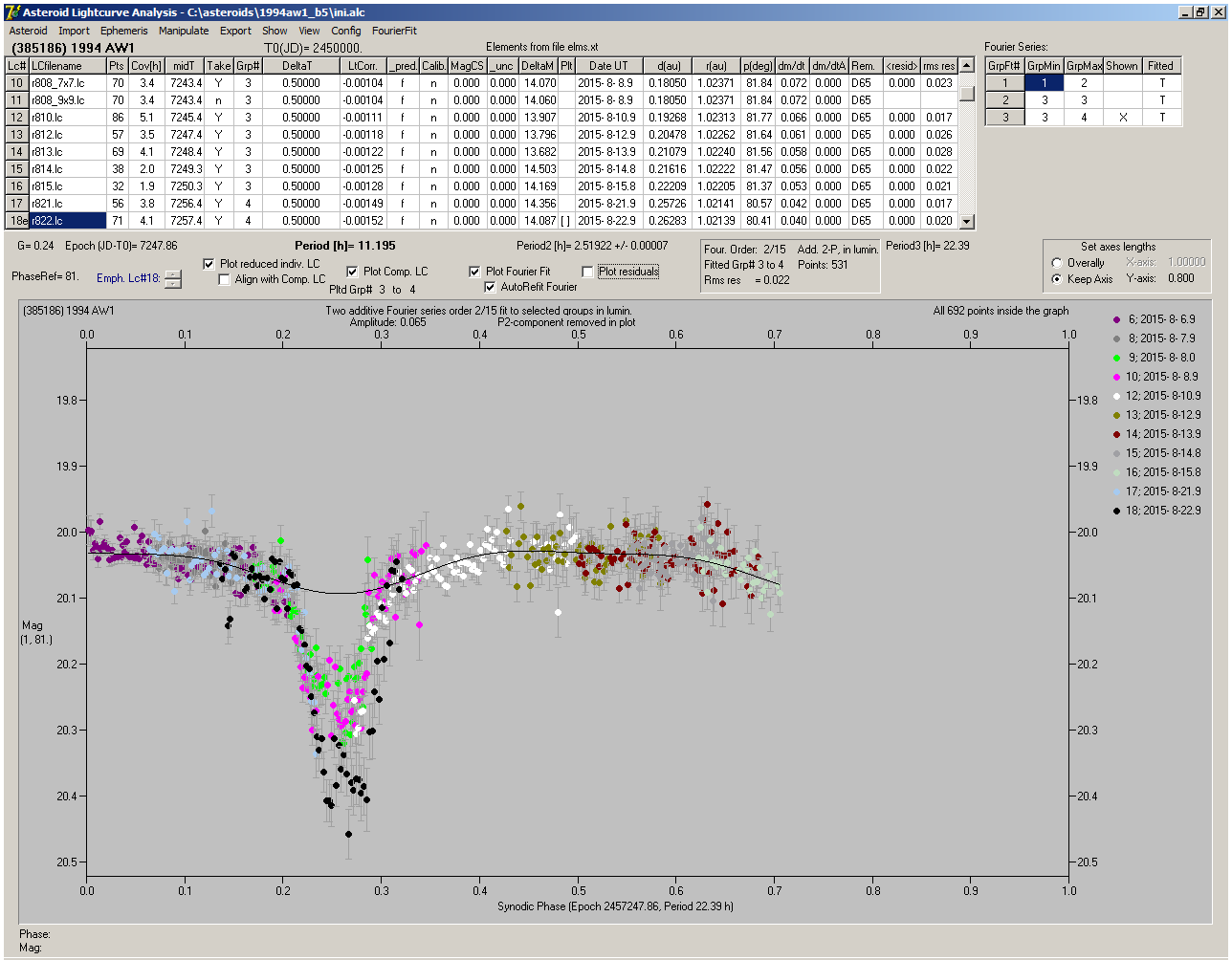Click legend marker for 14; 2015-8-13.9
Screen dimensions: 1232x960
click(x=1117, y=434)
